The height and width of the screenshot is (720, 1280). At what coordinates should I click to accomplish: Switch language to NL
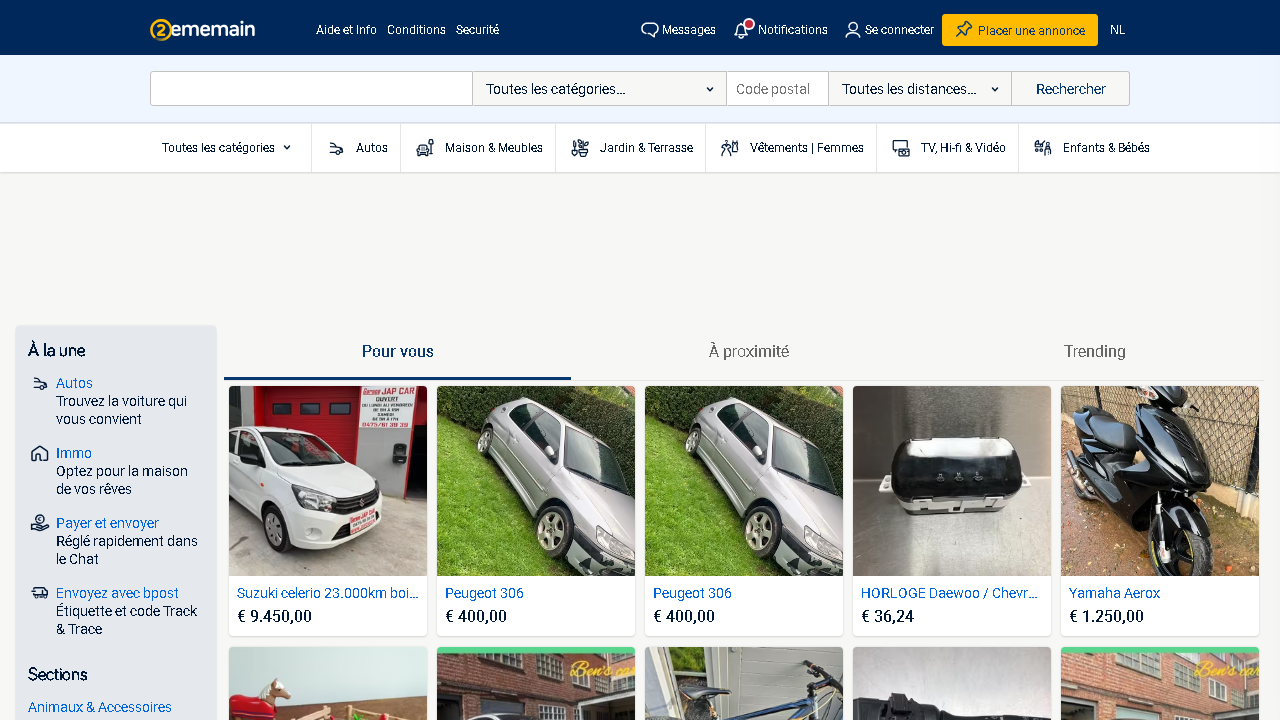coord(1118,30)
